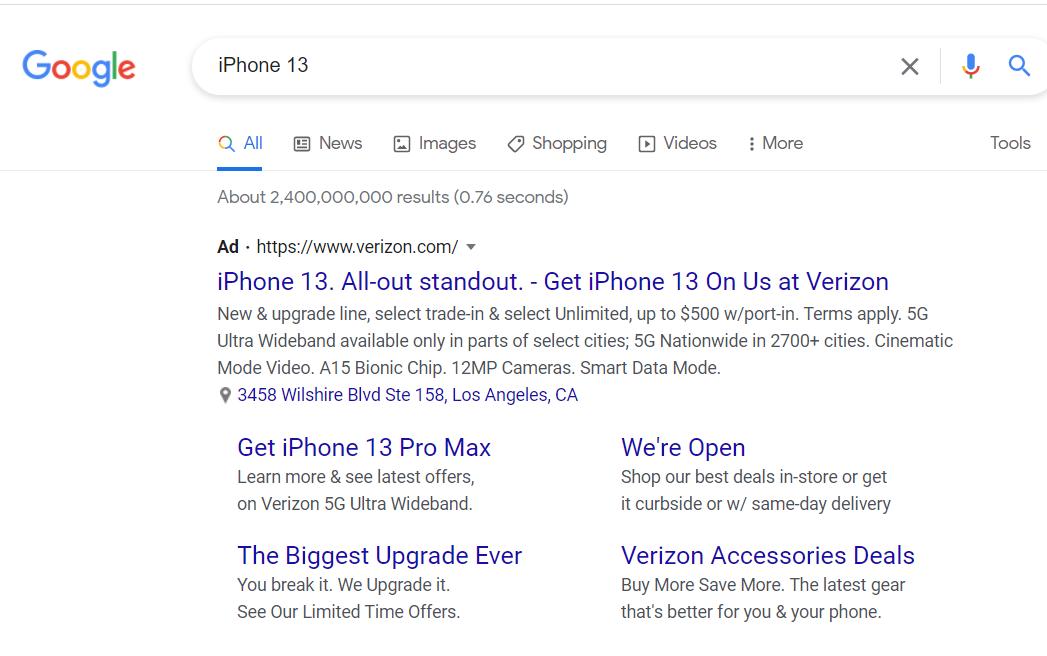Expand the verizon.com ad dropdown arrow
The image size is (1047, 656).
click(471, 247)
